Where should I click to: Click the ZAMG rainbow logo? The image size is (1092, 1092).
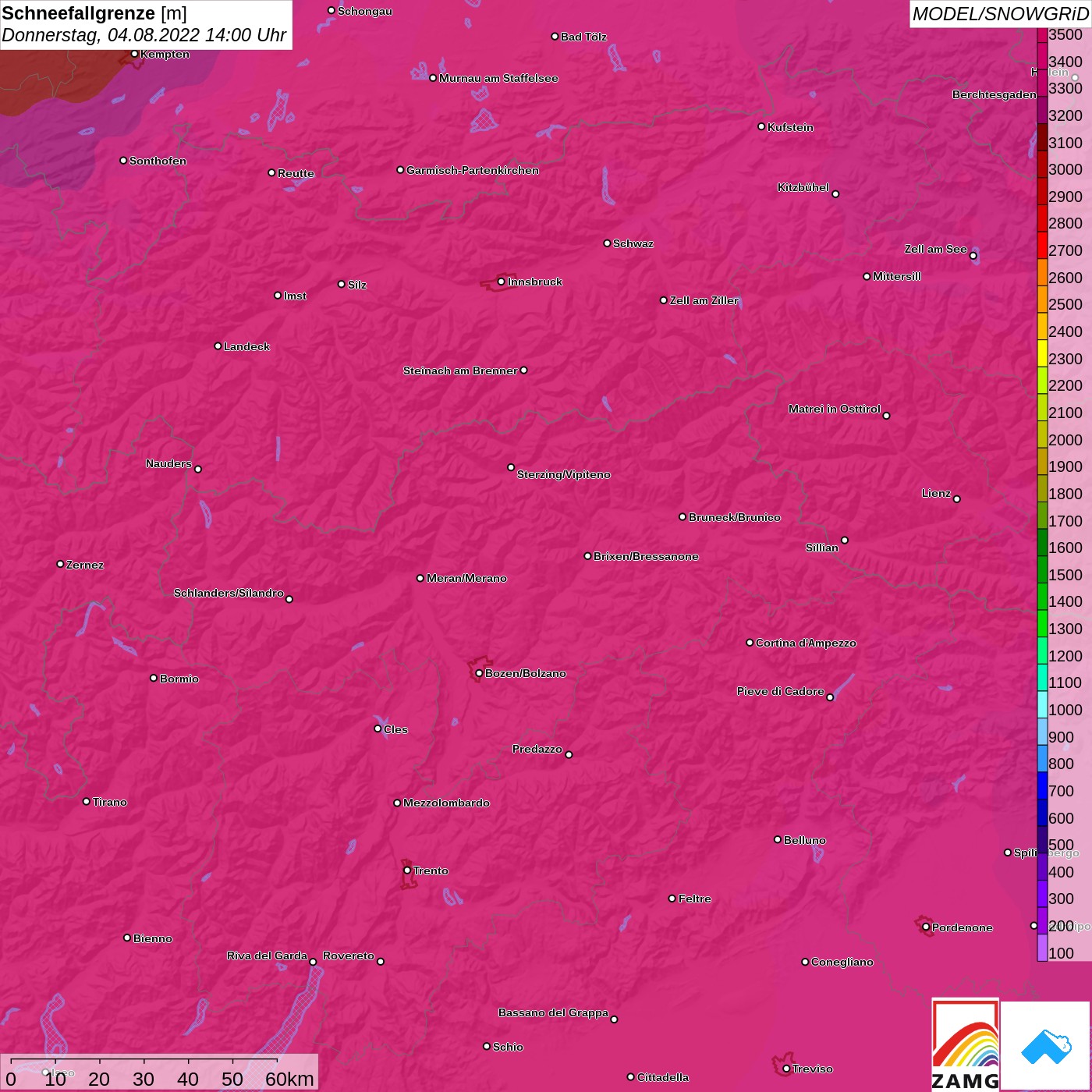coord(965,1044)
